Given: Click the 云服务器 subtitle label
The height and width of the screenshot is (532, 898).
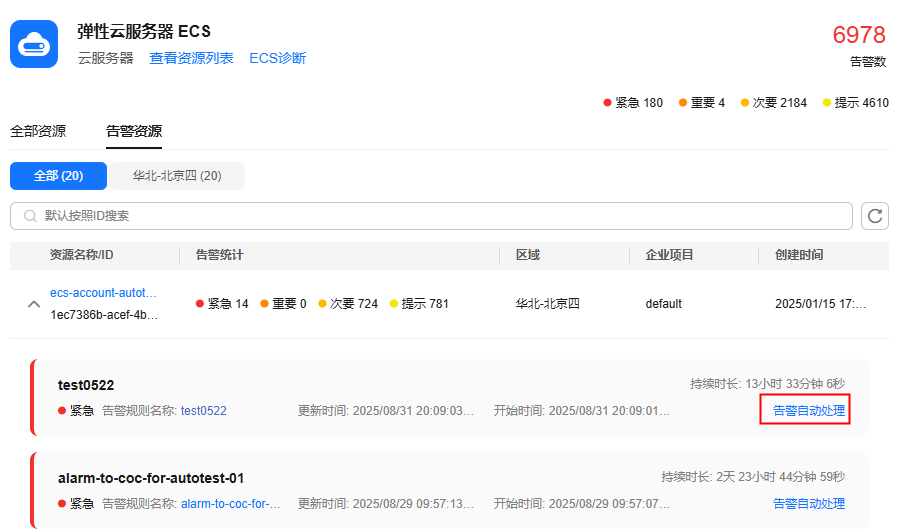Looking at the screenshot, I should [x=105, y=58].
